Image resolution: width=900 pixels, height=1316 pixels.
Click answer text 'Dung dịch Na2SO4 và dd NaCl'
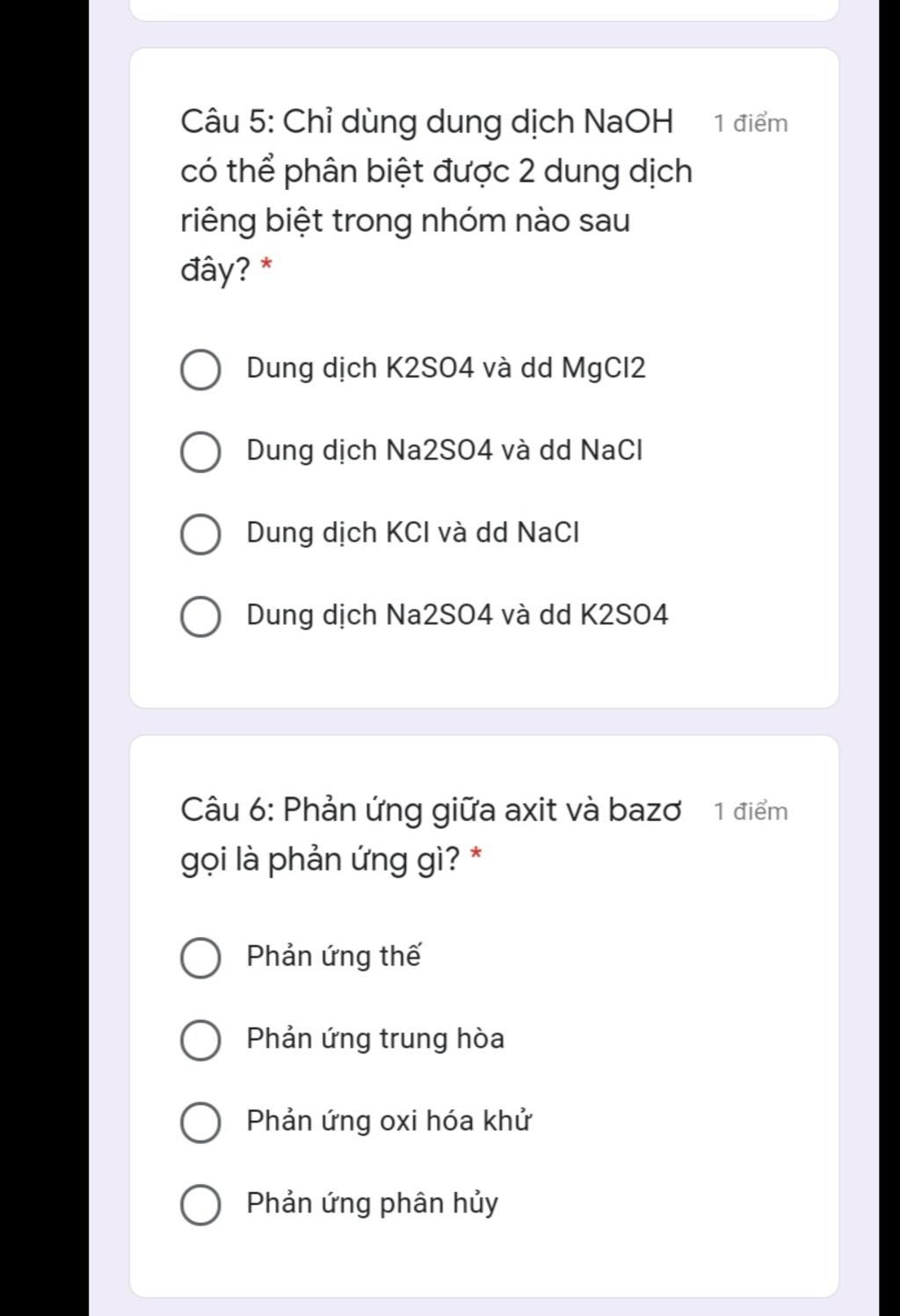tap(445, 450)
